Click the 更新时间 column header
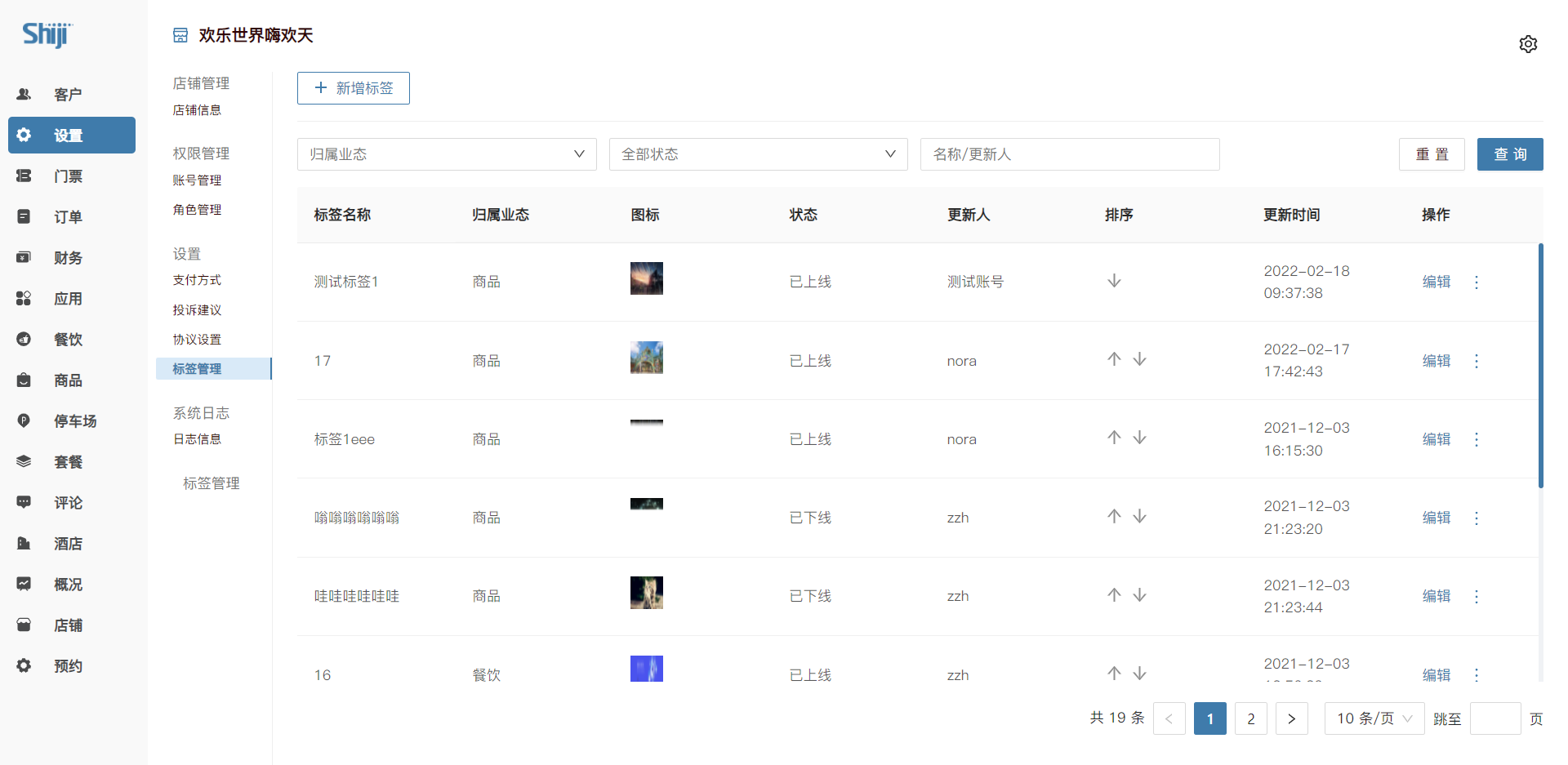The width and height of the screenshot is (1568, 765). tap(1292, 215)
